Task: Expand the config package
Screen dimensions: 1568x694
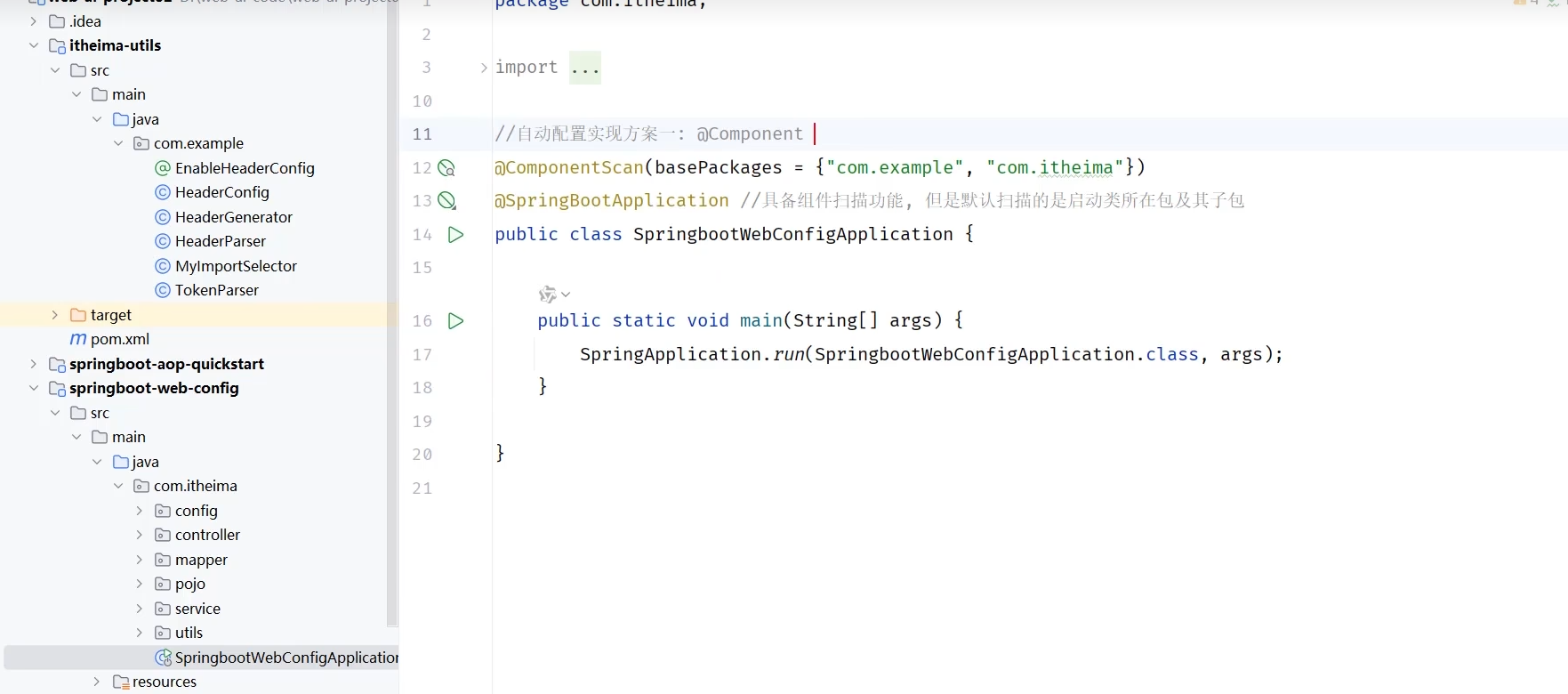Action: pos(140,511)
